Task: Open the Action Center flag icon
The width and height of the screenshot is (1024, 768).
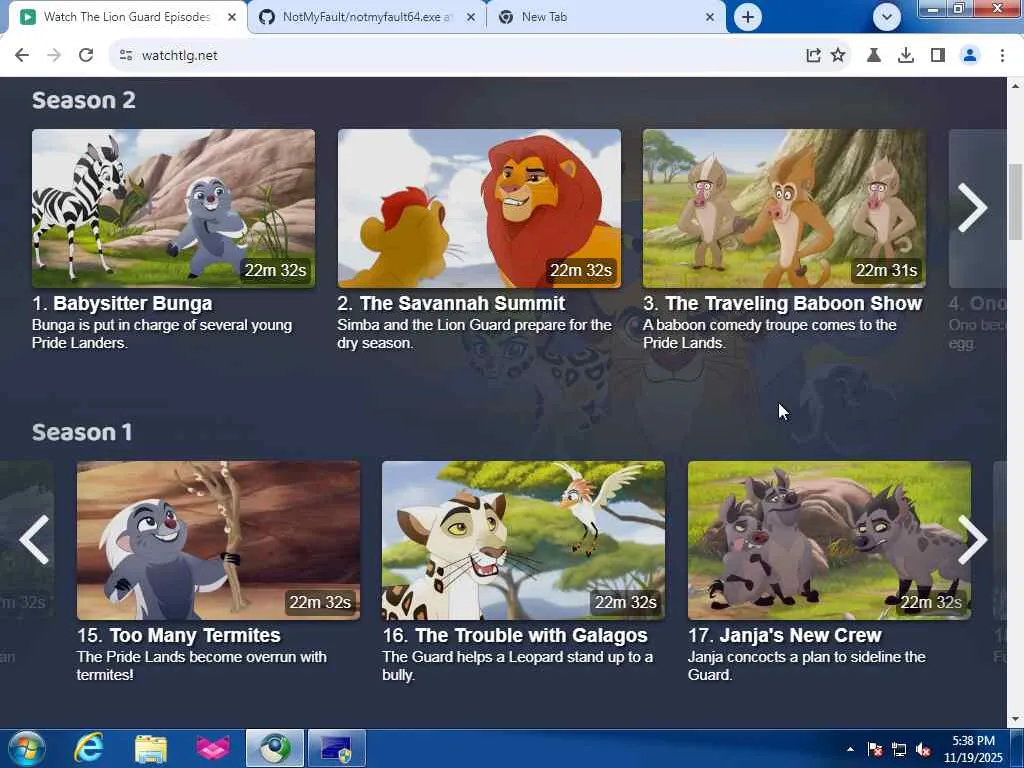Action: pos(875,750)
